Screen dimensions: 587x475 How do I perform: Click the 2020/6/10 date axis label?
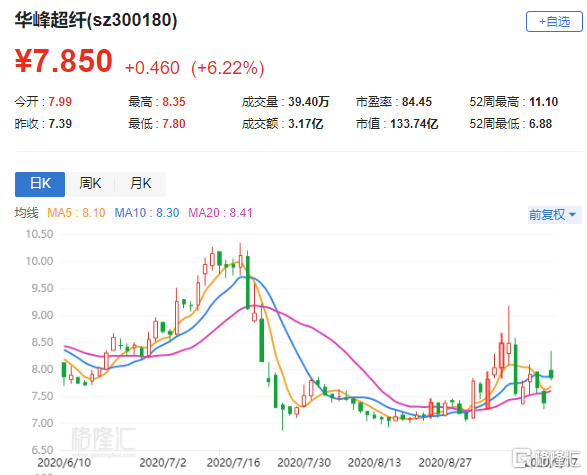[x=64, y=463]
